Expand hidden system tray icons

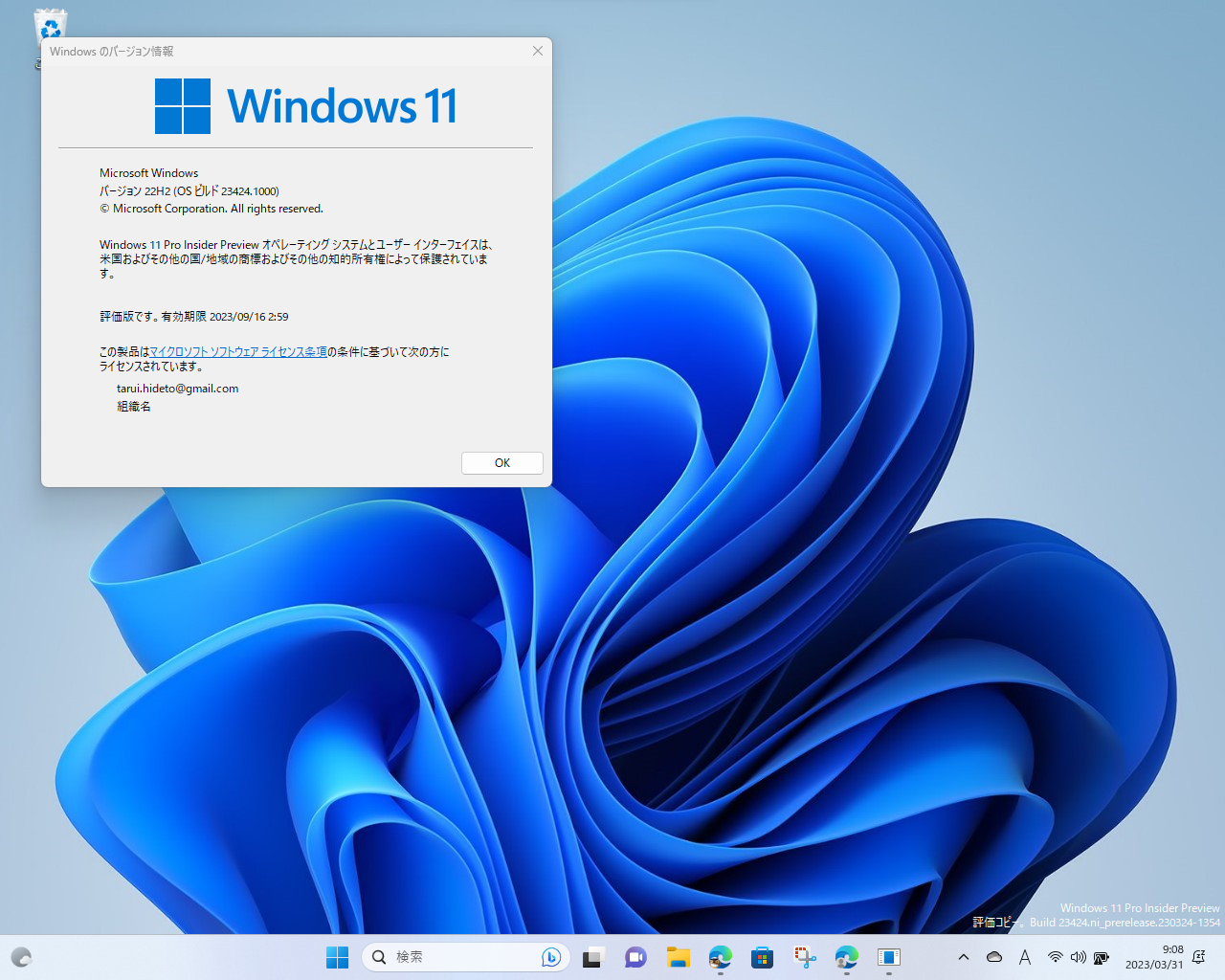[x=964, y=957]
